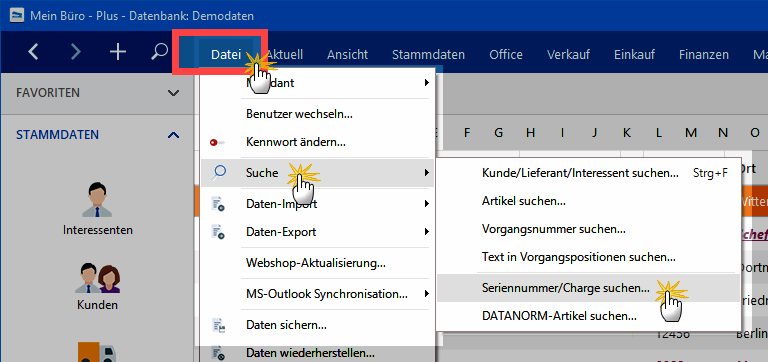Image resolution: width=768 pixels, height=362 pixels.
Task: Choose Benutzer wechseln from the Datei menu
Action: click(317, 115)
